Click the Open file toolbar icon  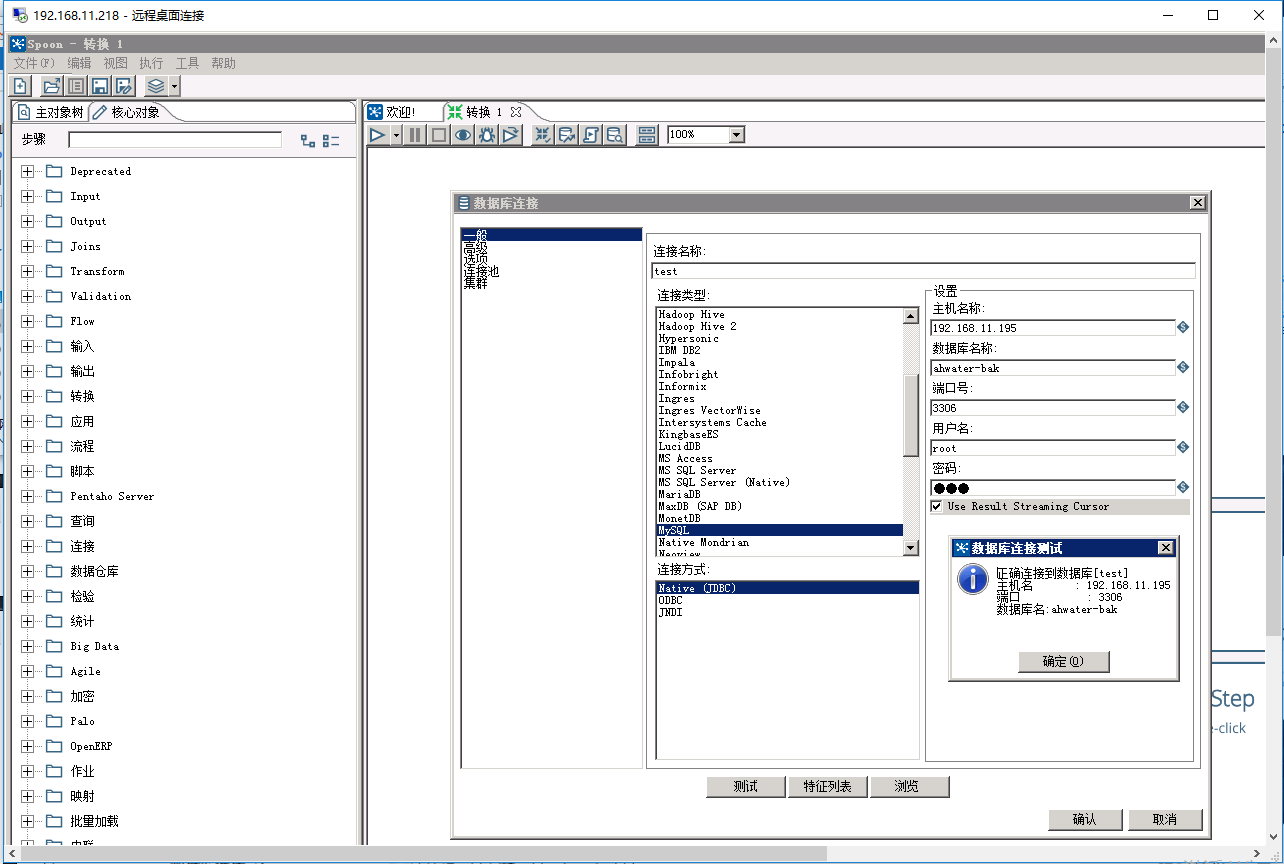[52, 86]
